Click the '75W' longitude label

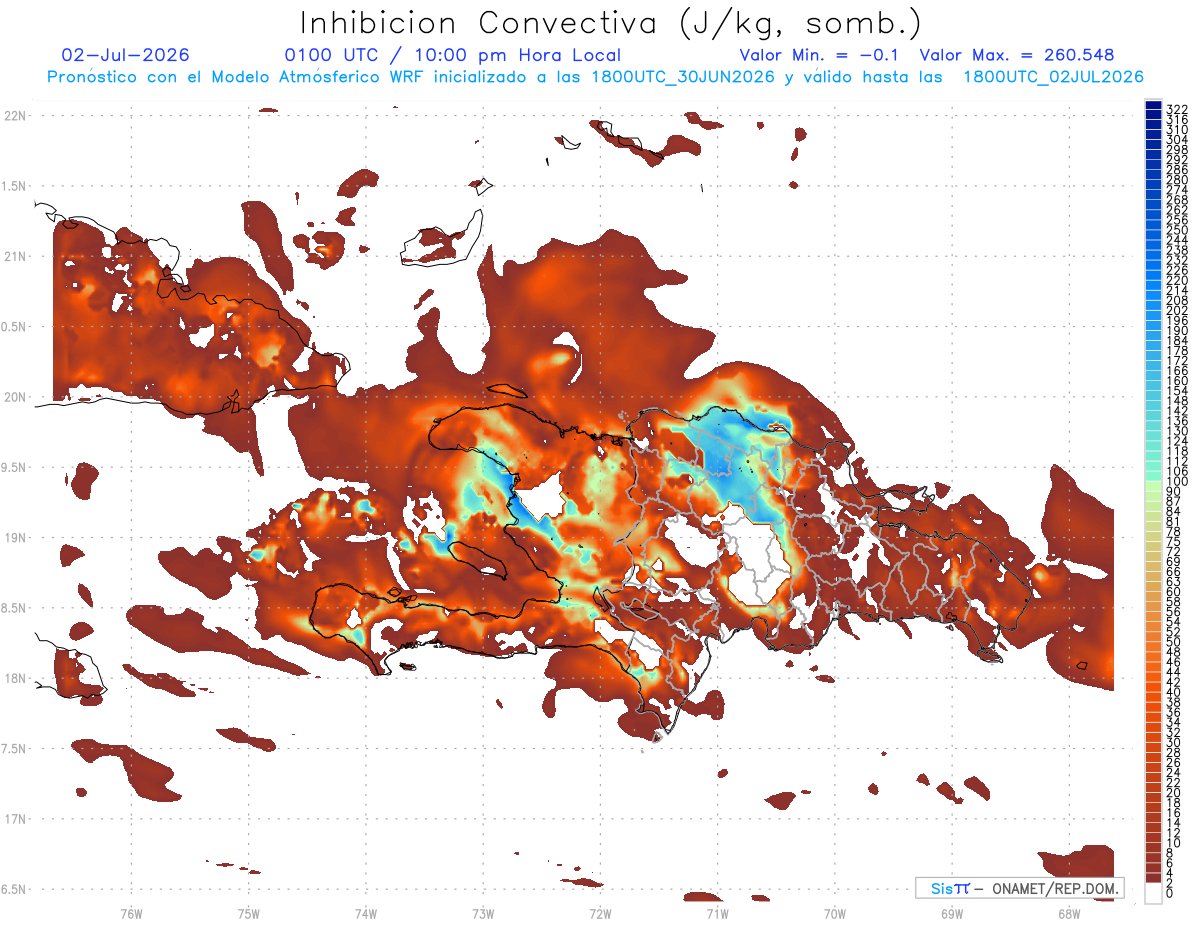click(x=249, y=913)
